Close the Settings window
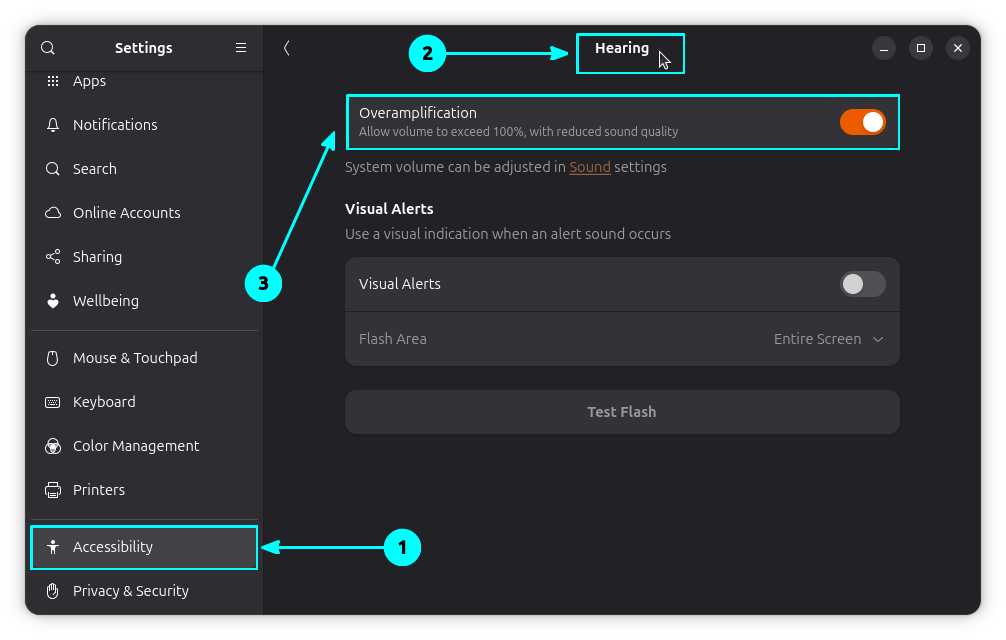This screenshot has width=1006, height=640. pos(958,48)
